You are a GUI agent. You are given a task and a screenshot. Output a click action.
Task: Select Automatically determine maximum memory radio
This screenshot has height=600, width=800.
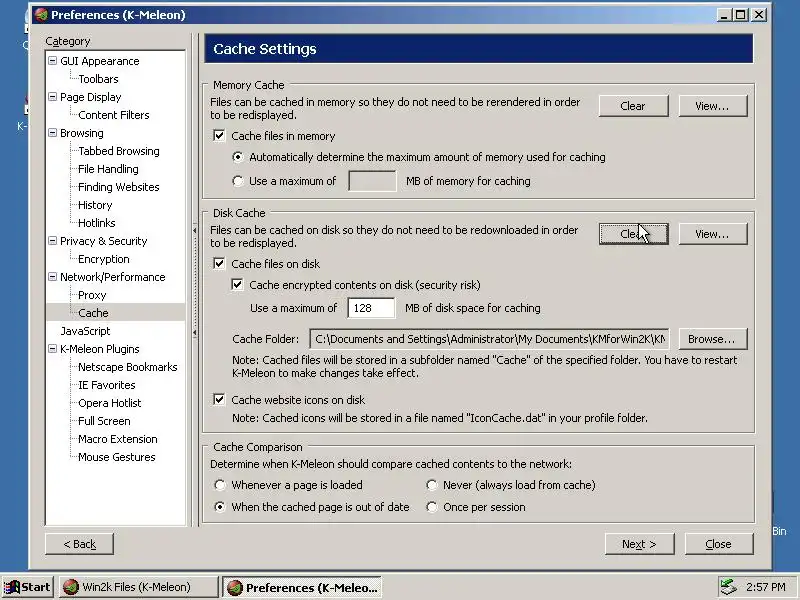click(x=238, y=157)
